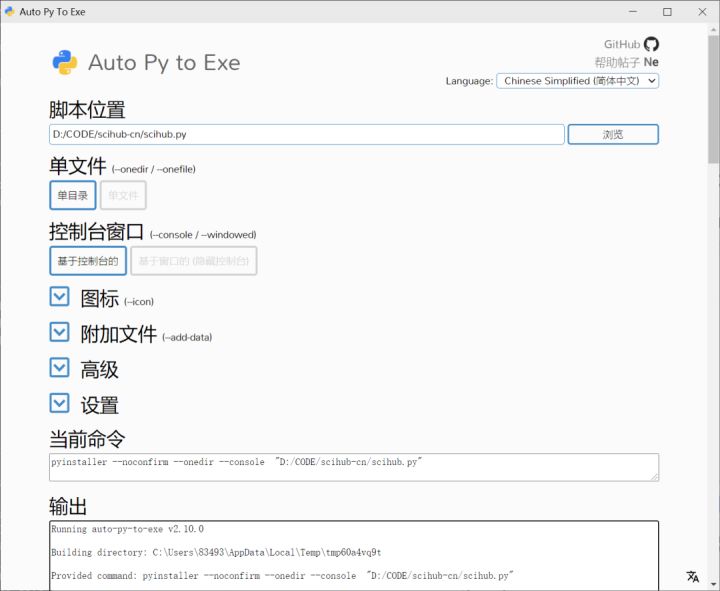Click the app icon in the title bar
The width and height of the screenshot is (720, 591).
[9, 11]
